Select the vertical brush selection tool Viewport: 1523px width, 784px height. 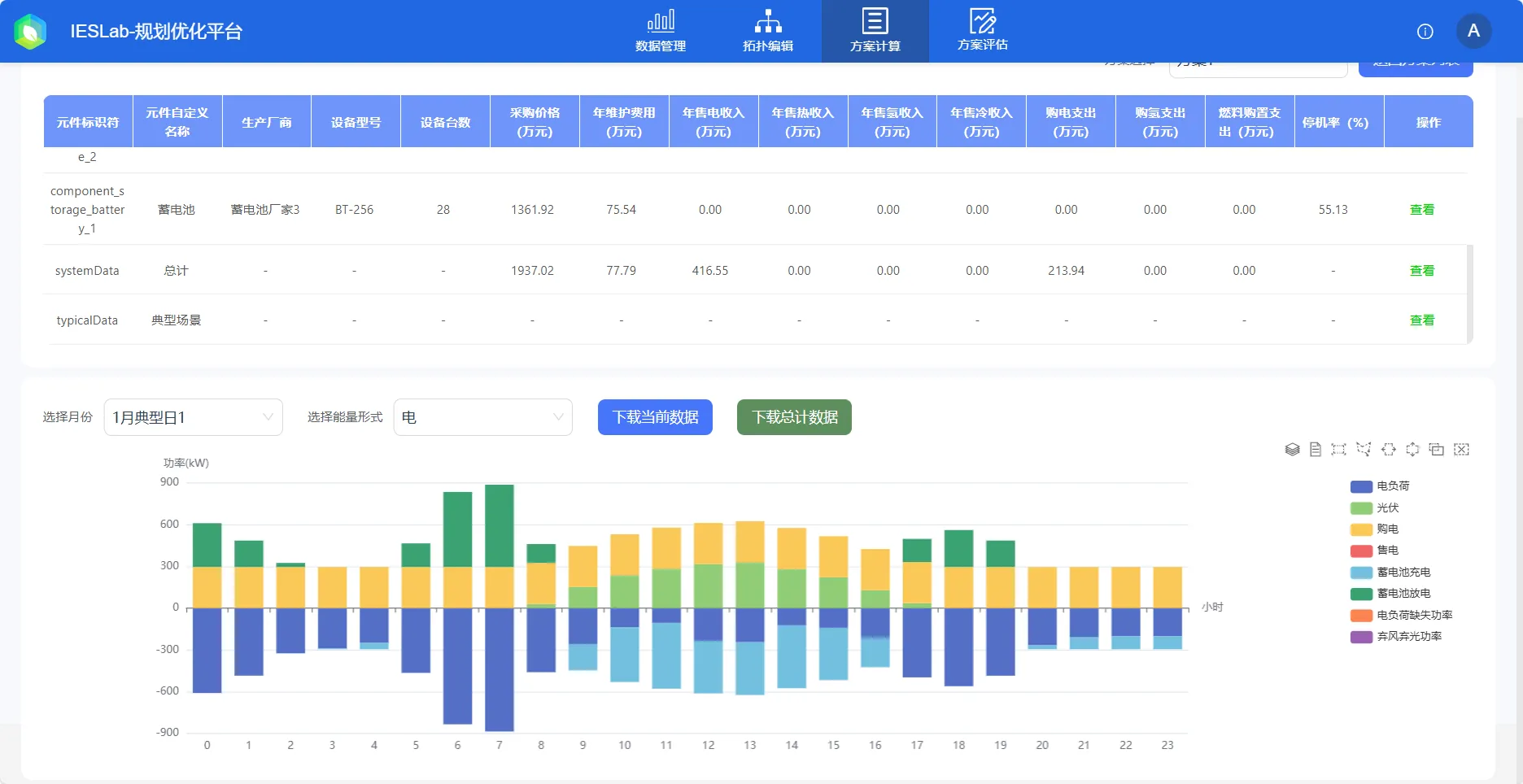click(x=1412, y=450)
